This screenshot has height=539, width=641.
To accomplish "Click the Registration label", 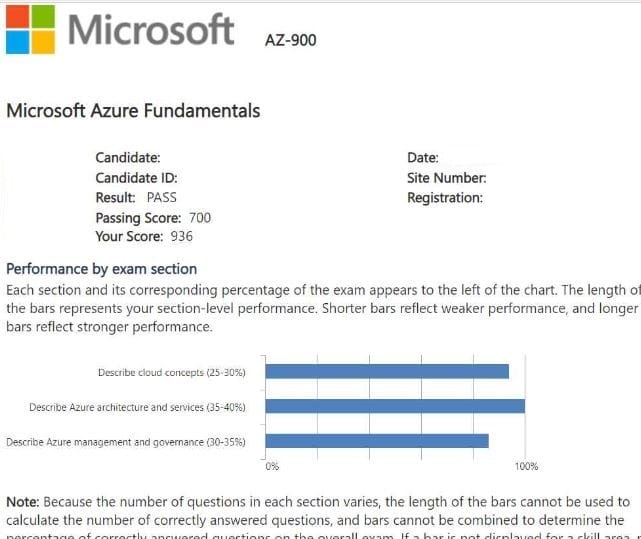I will coord(445,197).
